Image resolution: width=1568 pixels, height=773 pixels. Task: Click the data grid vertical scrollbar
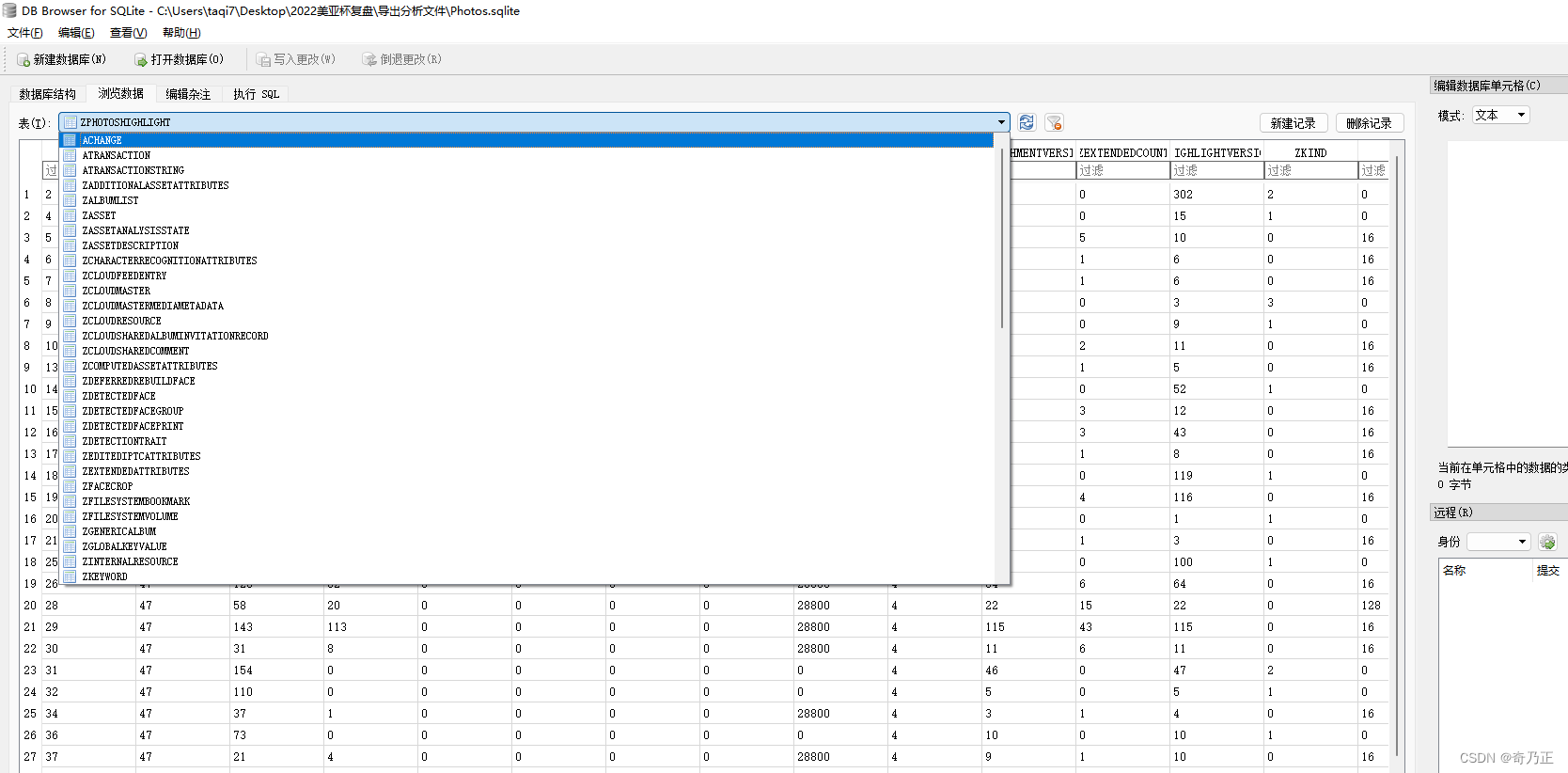1397,456
